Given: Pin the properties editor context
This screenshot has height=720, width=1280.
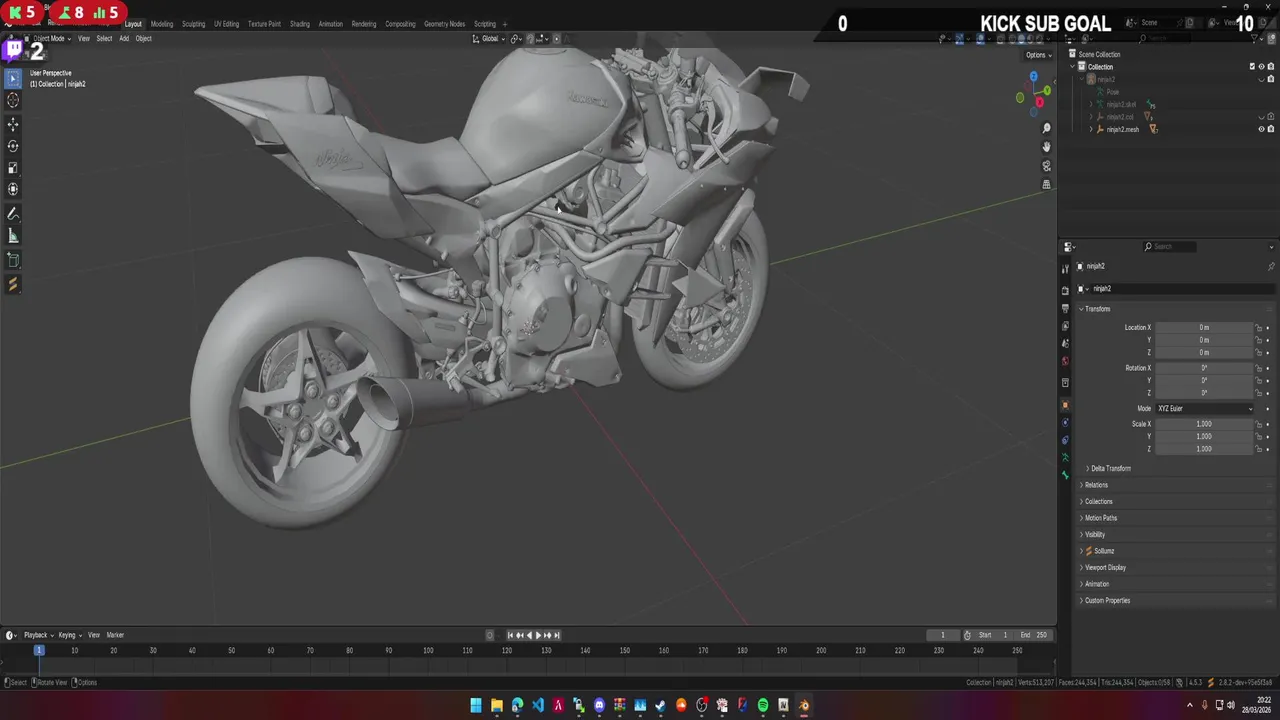Looking at the screenshot, I should click(x=1271, y=267).
